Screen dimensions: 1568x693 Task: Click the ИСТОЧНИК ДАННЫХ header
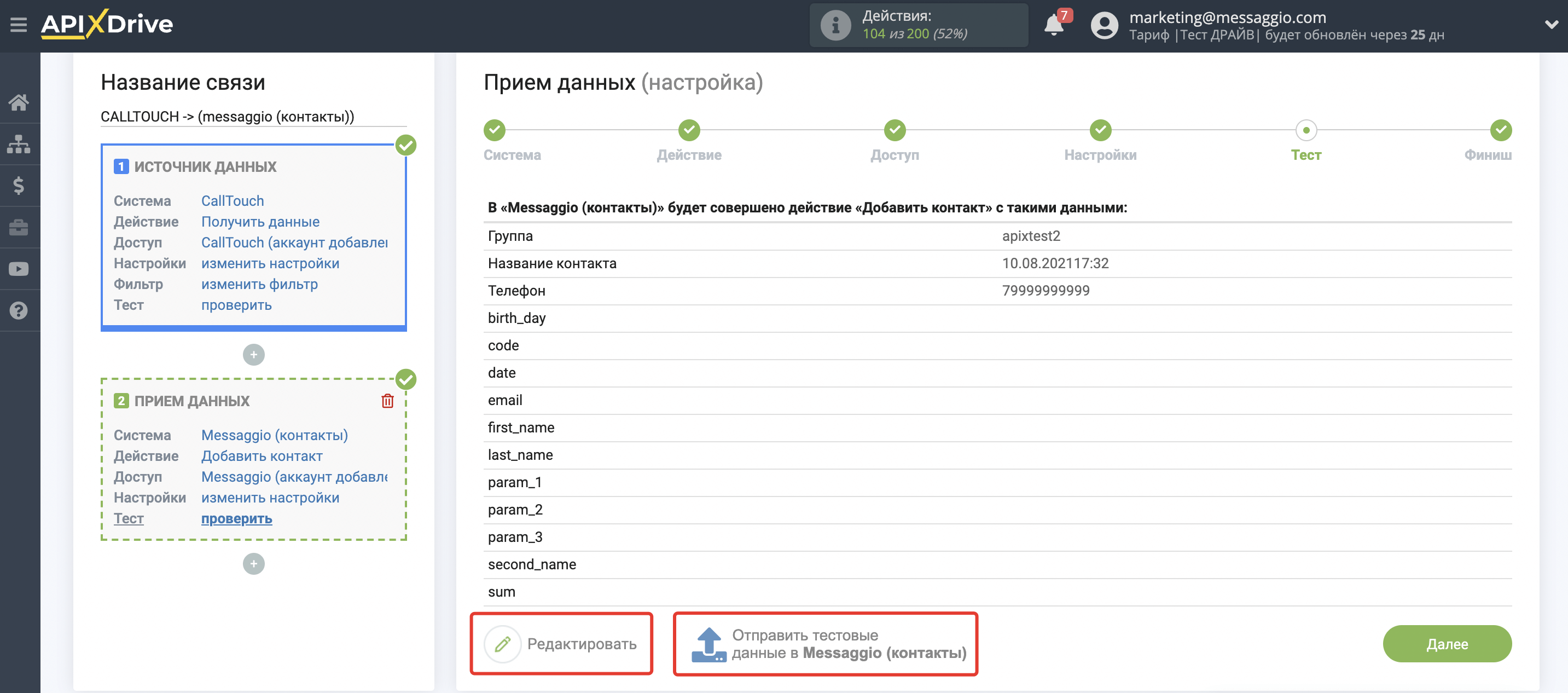[205, 167]
